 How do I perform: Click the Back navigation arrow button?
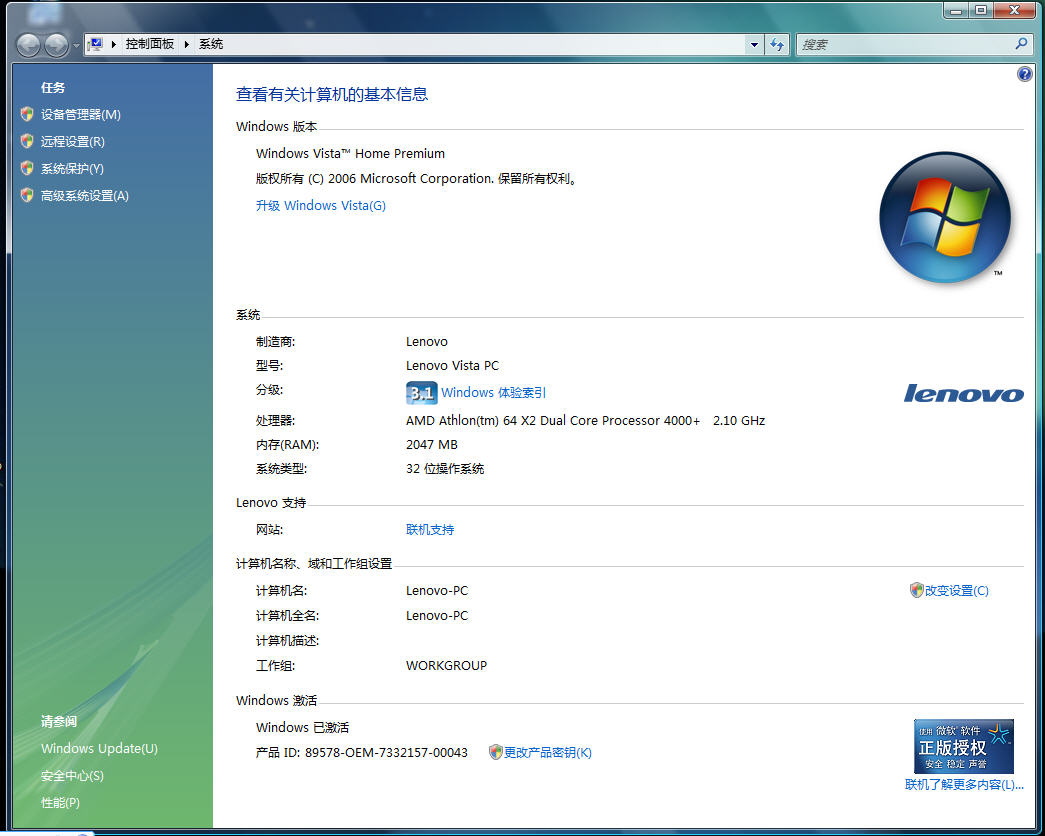(30, 45)
